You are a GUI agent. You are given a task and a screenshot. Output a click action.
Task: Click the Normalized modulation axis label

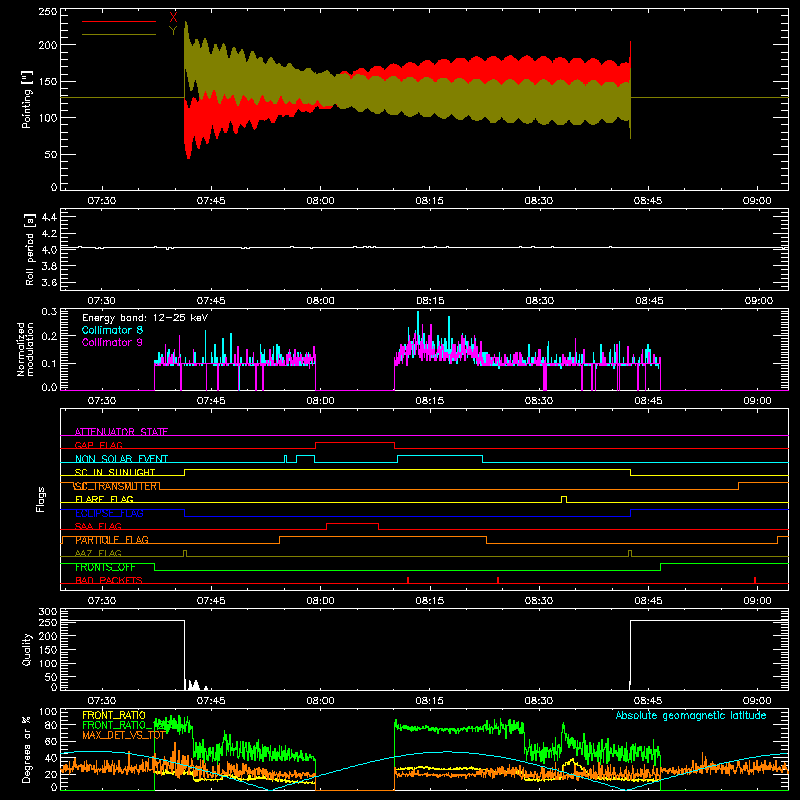(x=25, y=349)
